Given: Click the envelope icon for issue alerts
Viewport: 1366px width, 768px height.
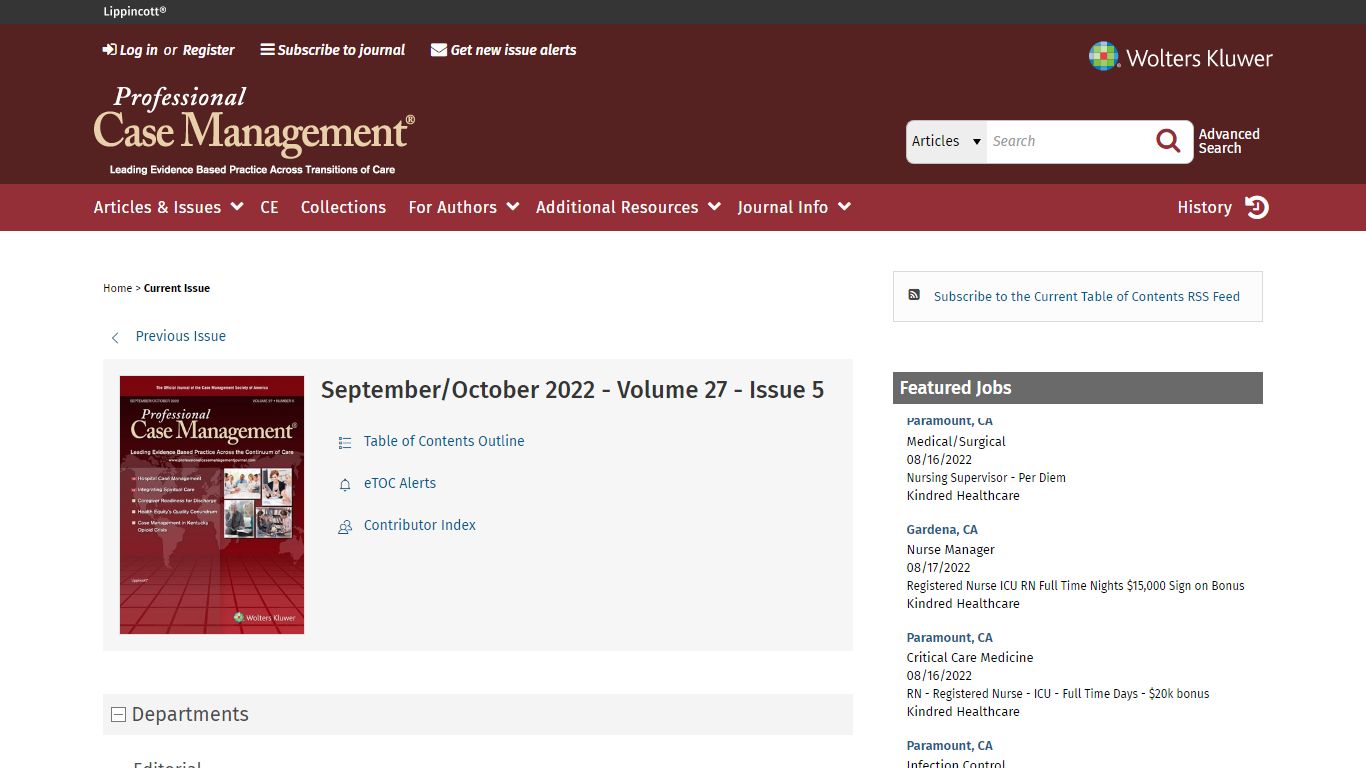Looking at the screenshot, I should pyautogui.click(x=439, y=50).
